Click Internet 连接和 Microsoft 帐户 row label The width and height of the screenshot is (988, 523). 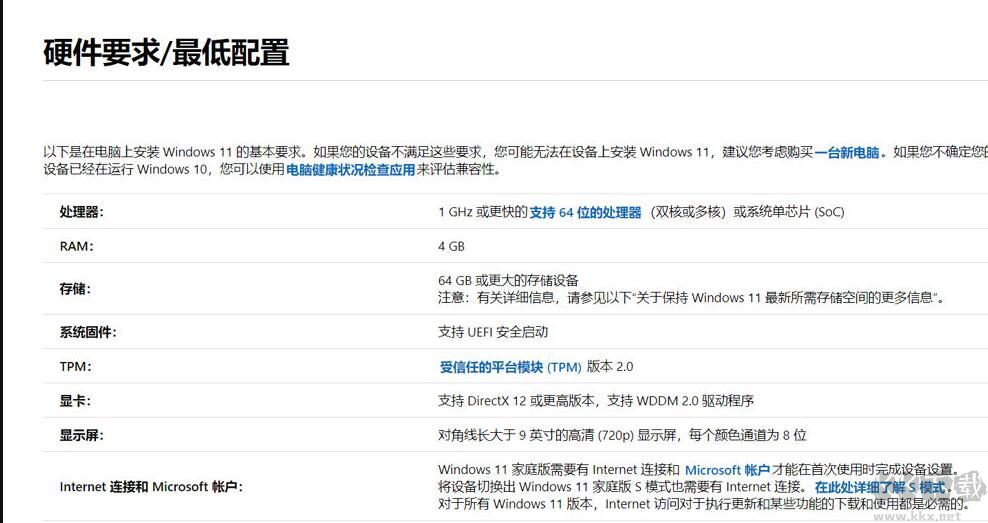[151, 487]
